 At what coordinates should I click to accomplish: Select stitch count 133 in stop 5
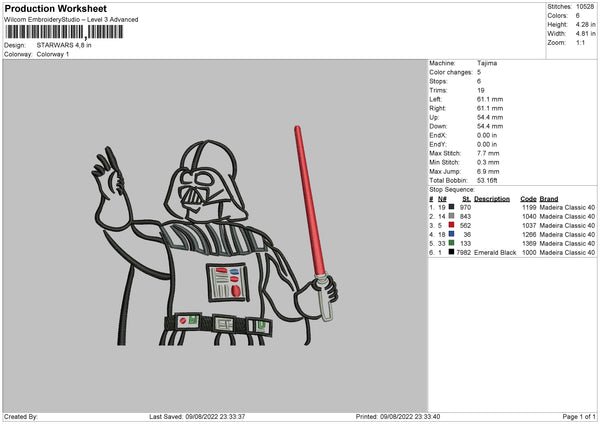[465, 243]
